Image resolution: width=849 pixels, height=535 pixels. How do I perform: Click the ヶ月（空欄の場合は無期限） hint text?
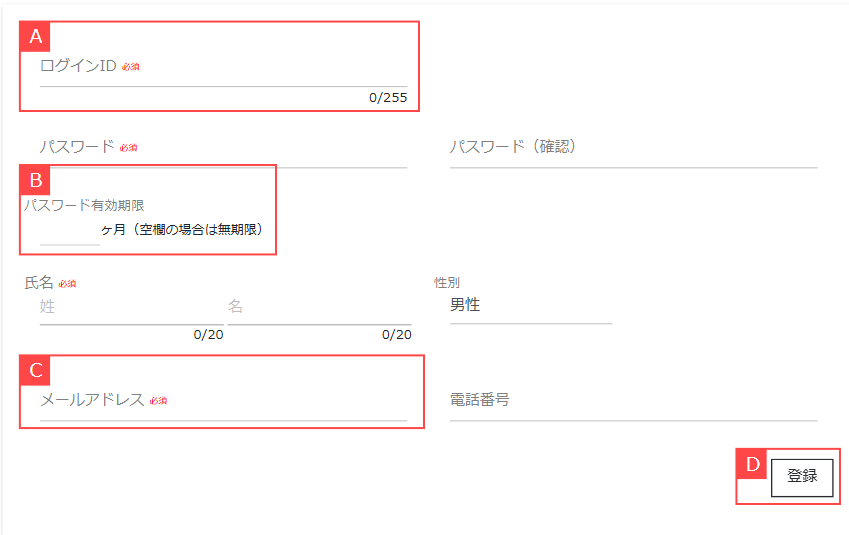[182, 230]
